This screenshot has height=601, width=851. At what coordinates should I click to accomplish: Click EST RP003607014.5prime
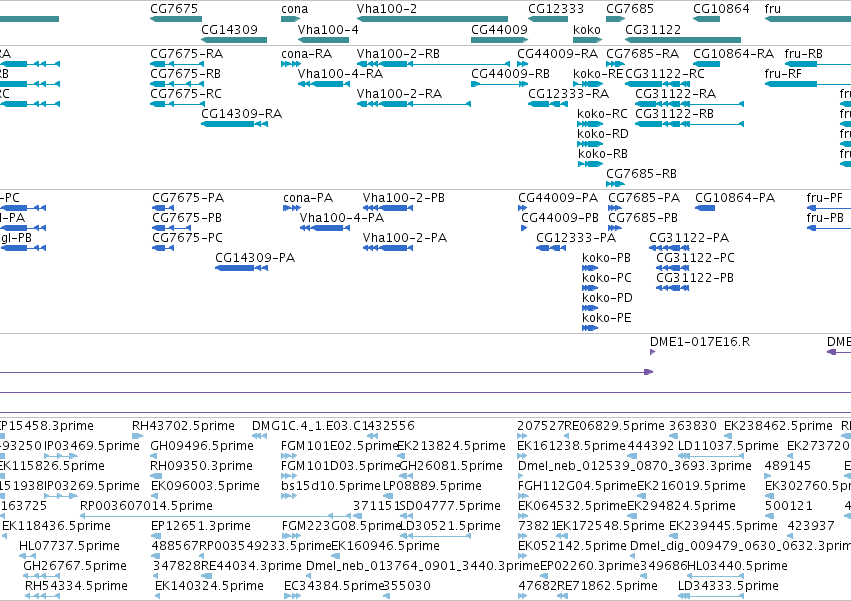[x=147, y=507]
